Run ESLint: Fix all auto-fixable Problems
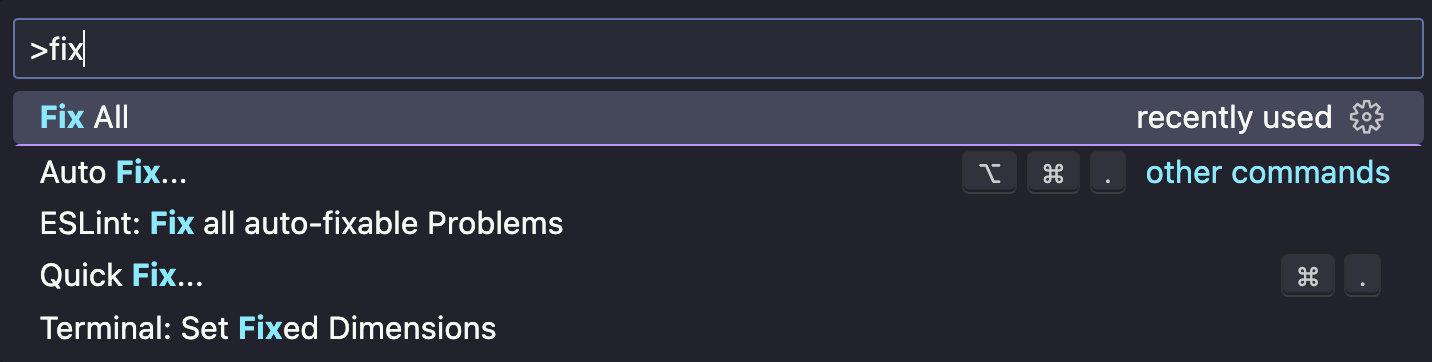The height and width of the screenshot is (362, 1432). [718, 223]
